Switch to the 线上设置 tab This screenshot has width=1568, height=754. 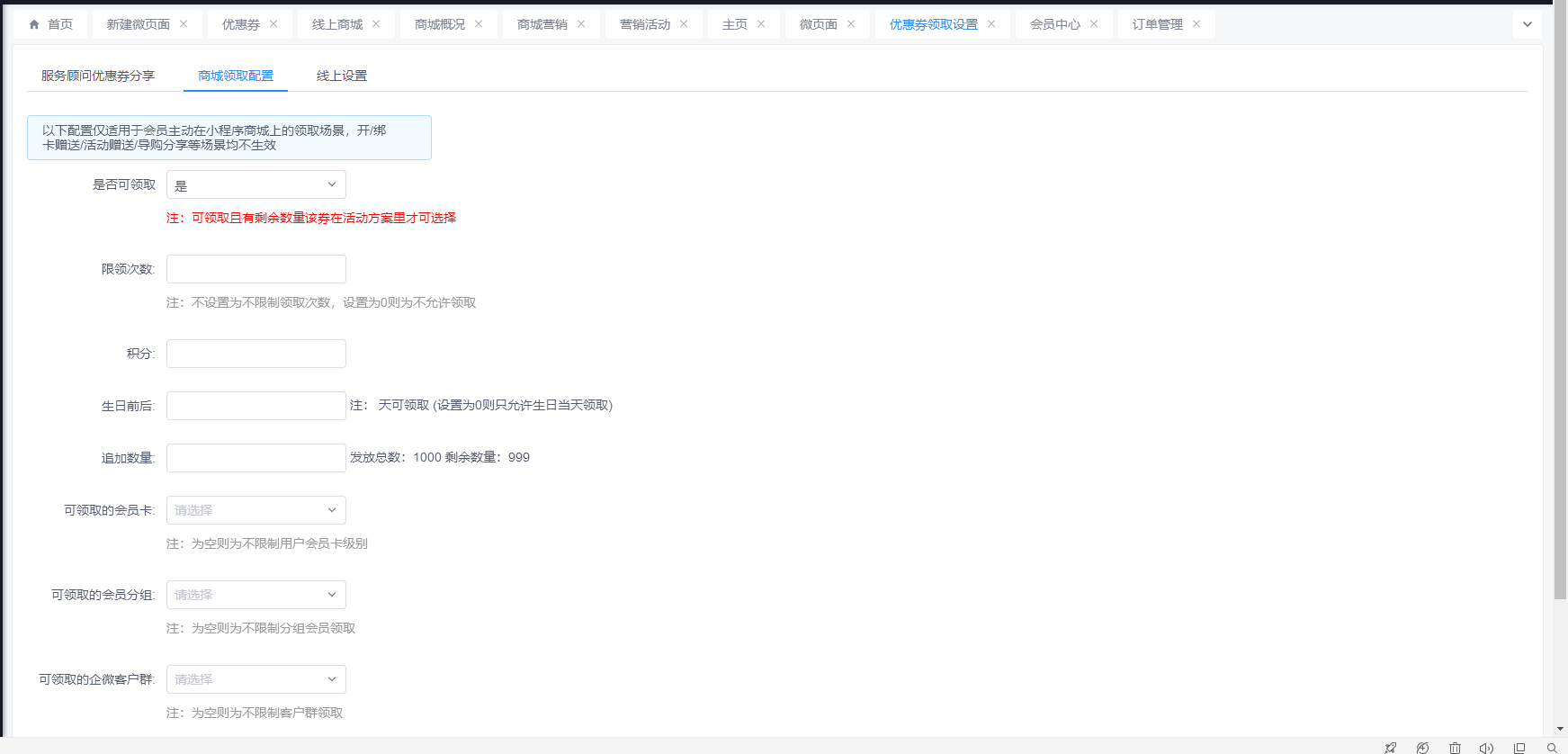tap(342, 76)
